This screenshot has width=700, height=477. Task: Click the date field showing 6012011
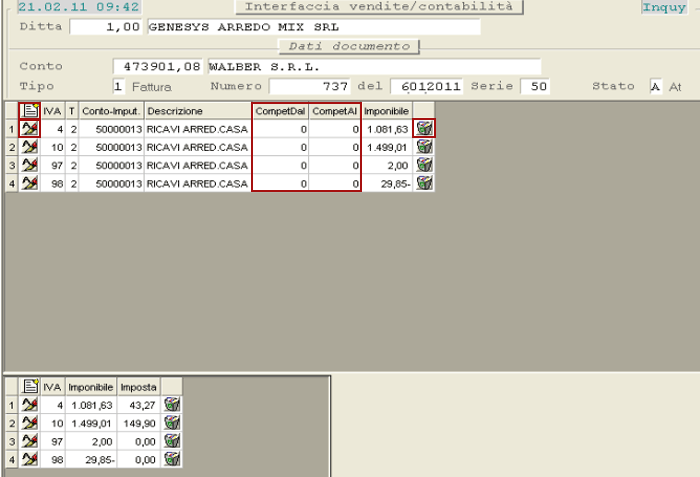(427, 86)
